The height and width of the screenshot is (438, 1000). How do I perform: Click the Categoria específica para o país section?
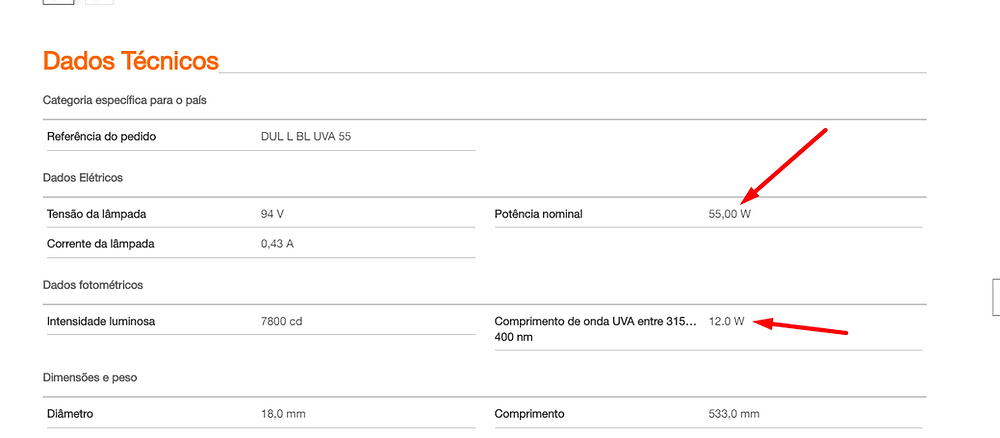click(124, 100)
